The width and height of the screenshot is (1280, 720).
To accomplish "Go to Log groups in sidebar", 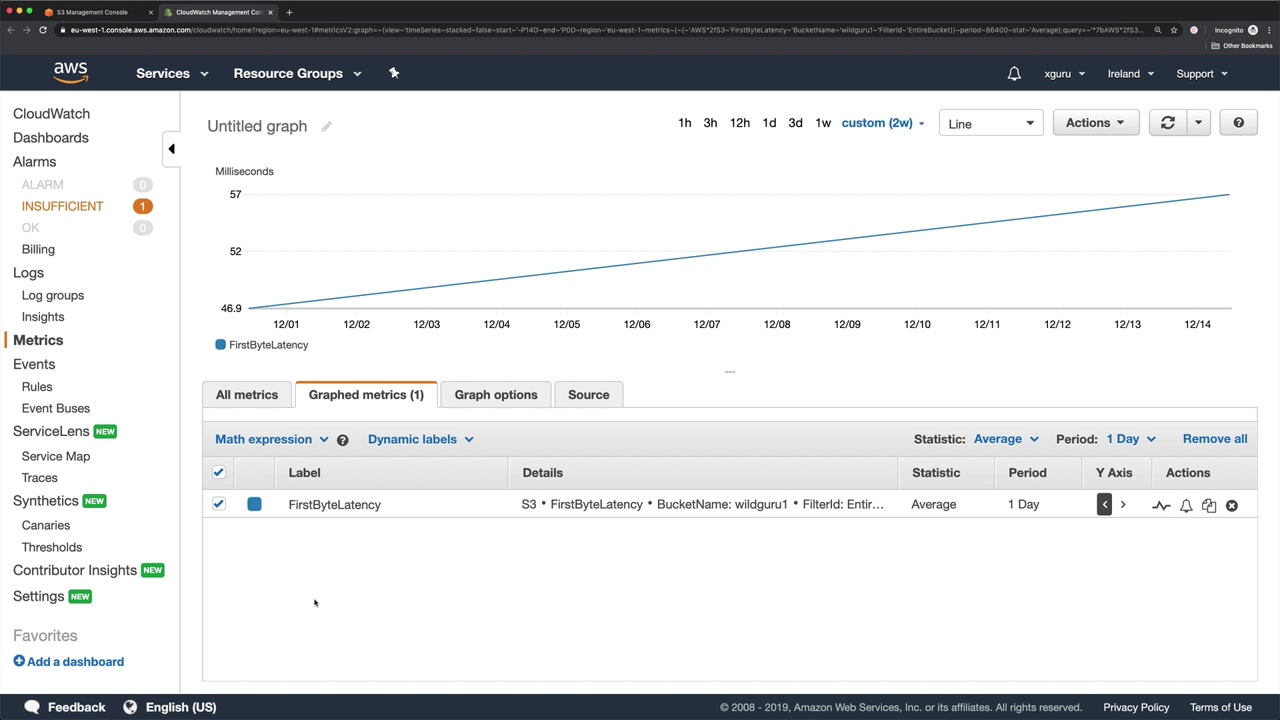I will 53,295.
